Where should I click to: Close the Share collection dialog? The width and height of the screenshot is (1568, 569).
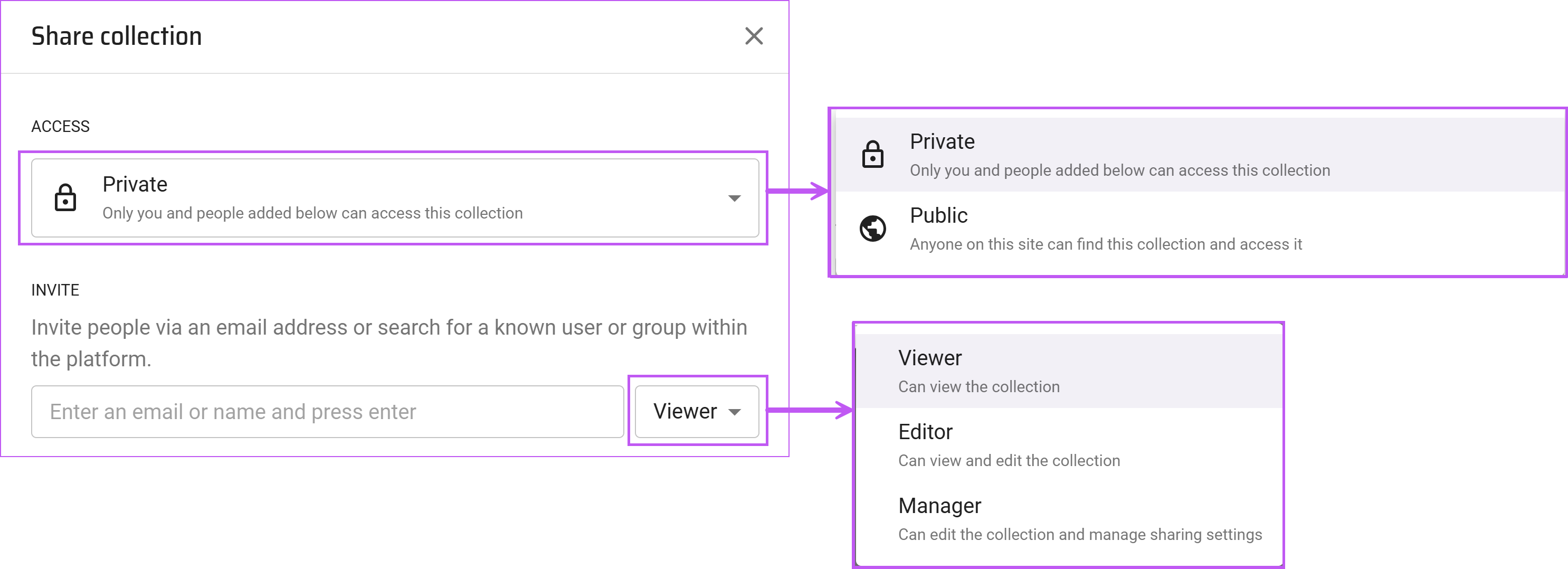pyautogui.click(x=754, y=36)
